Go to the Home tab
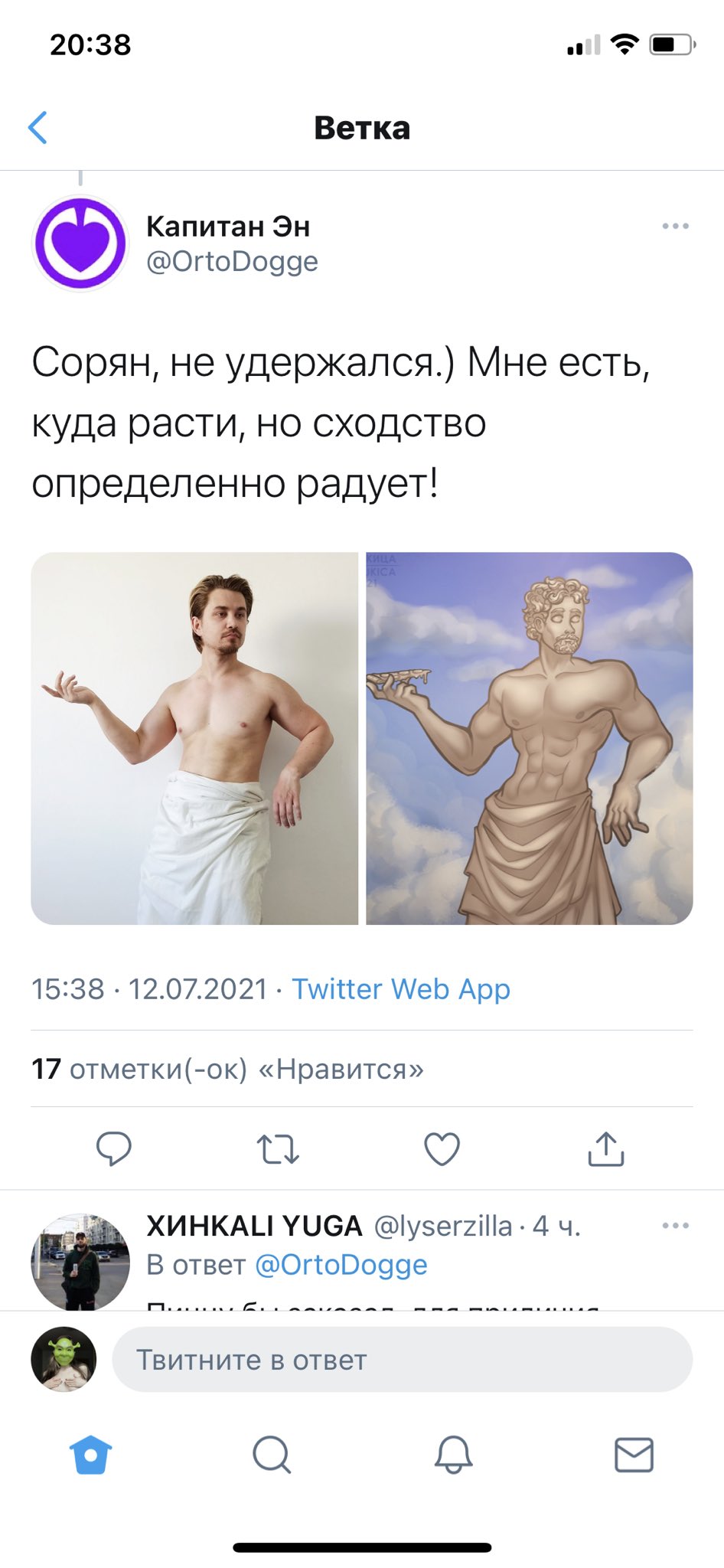This screenshot has width=724, height=1568. 90,1455
